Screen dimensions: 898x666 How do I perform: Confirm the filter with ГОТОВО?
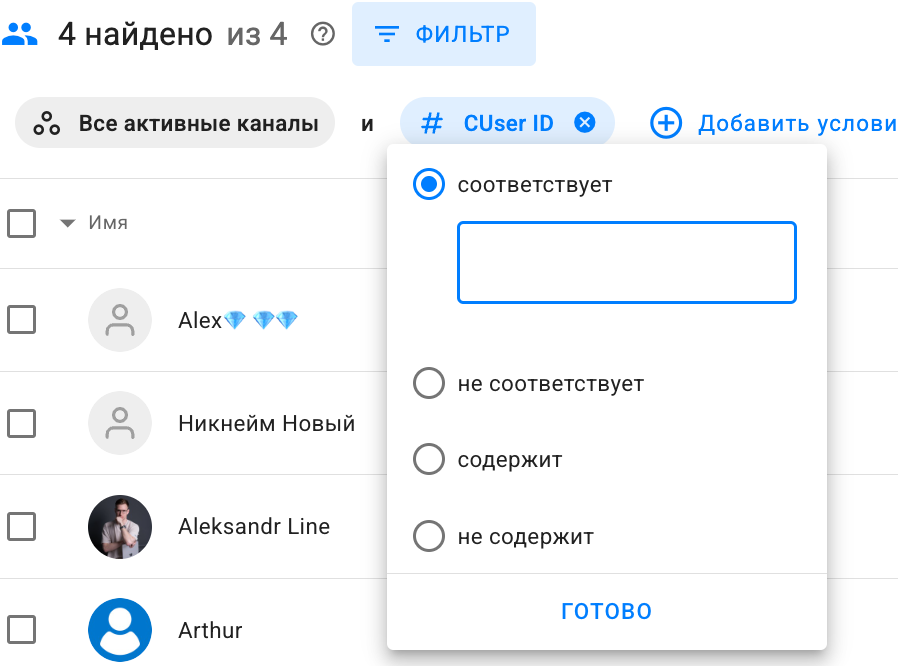(606, 611)
